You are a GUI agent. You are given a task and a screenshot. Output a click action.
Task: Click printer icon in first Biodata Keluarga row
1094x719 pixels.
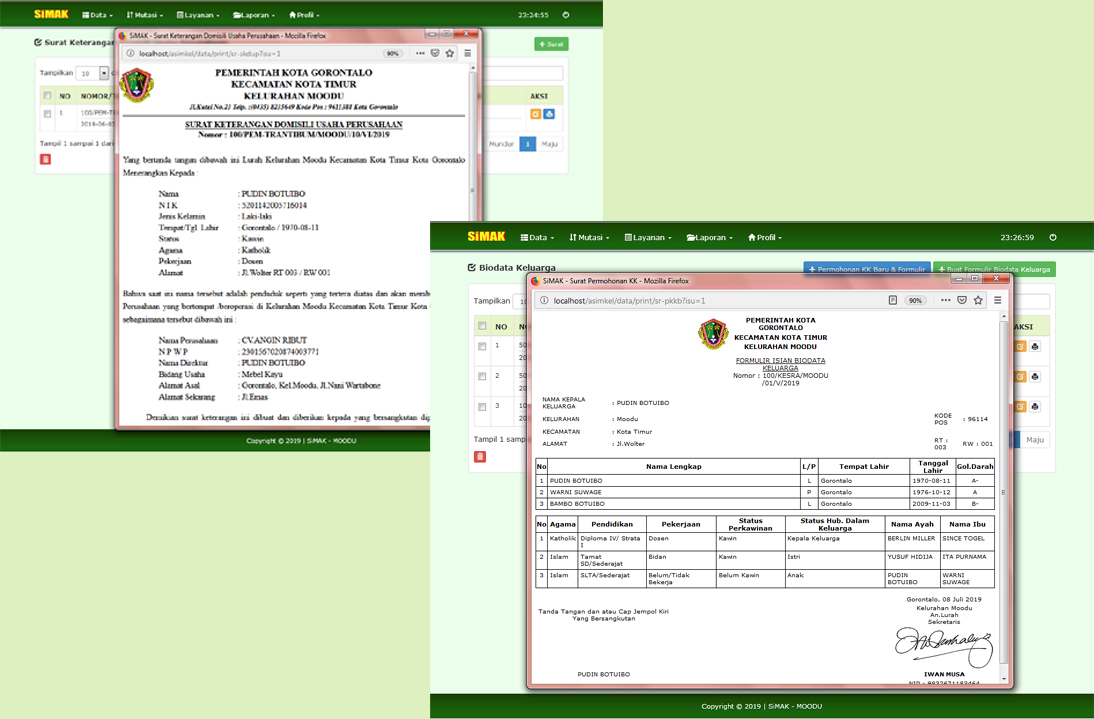pyautogui.click(x=1035, y=347)
